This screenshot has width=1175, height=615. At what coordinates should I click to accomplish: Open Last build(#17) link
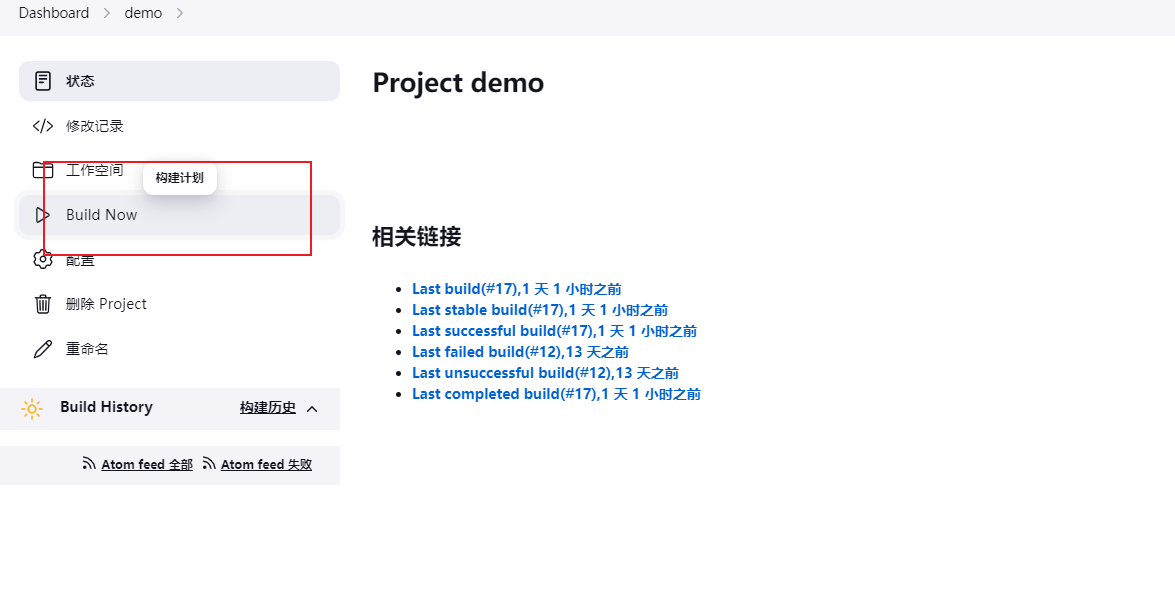[x=516, y=289]
